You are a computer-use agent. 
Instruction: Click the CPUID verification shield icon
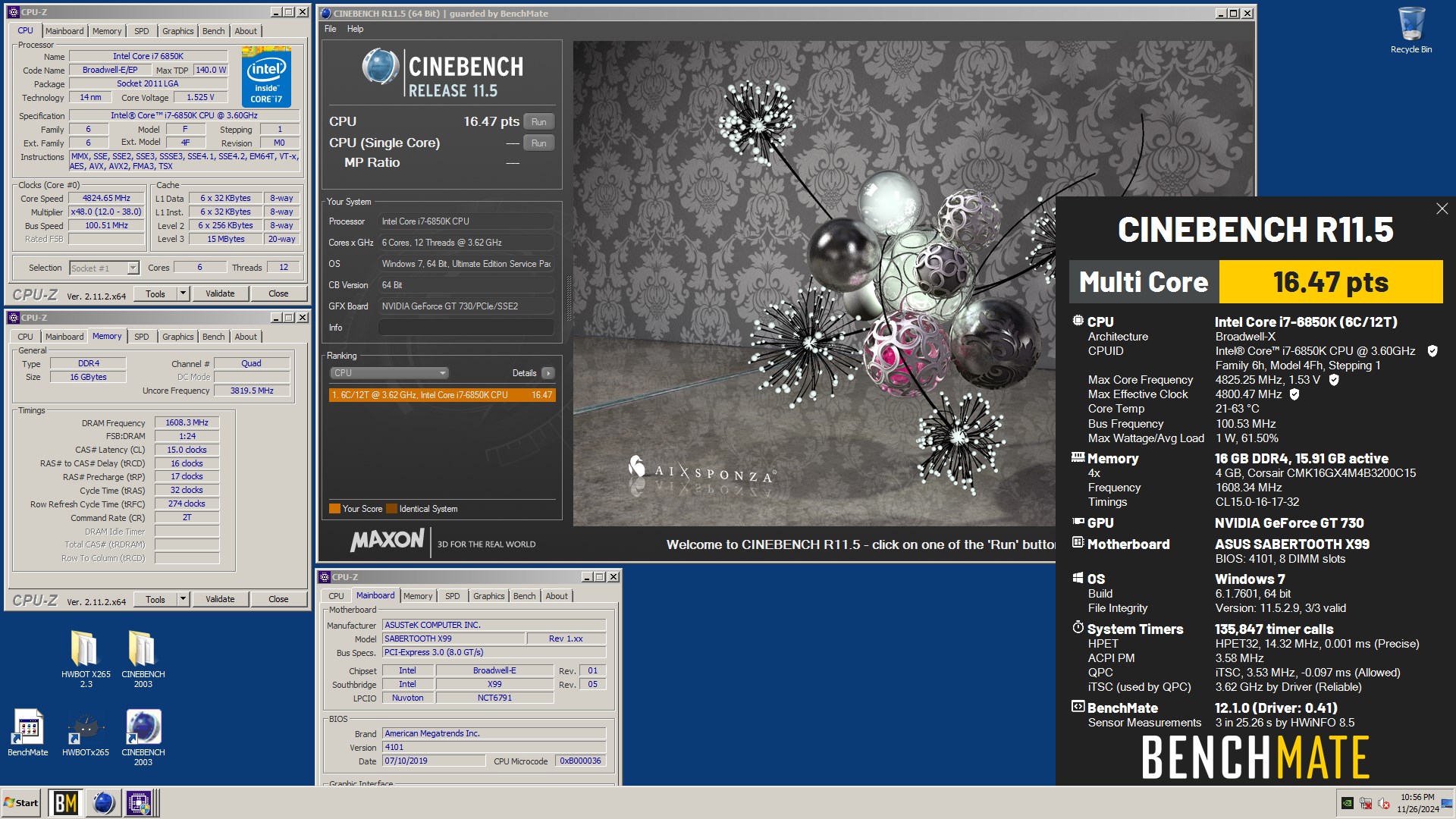pos(1432,351)
